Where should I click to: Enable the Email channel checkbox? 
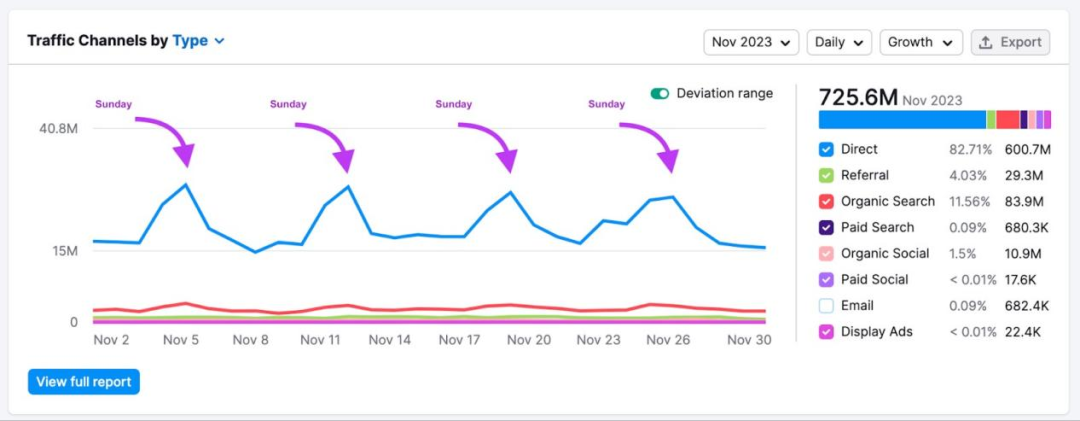tap(826, 305)
